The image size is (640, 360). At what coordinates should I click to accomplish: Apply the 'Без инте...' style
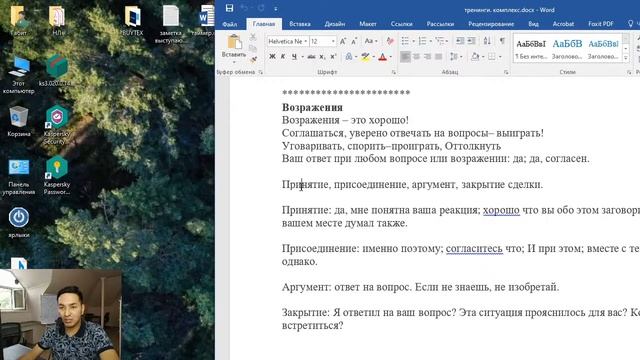tap(531, 49)
